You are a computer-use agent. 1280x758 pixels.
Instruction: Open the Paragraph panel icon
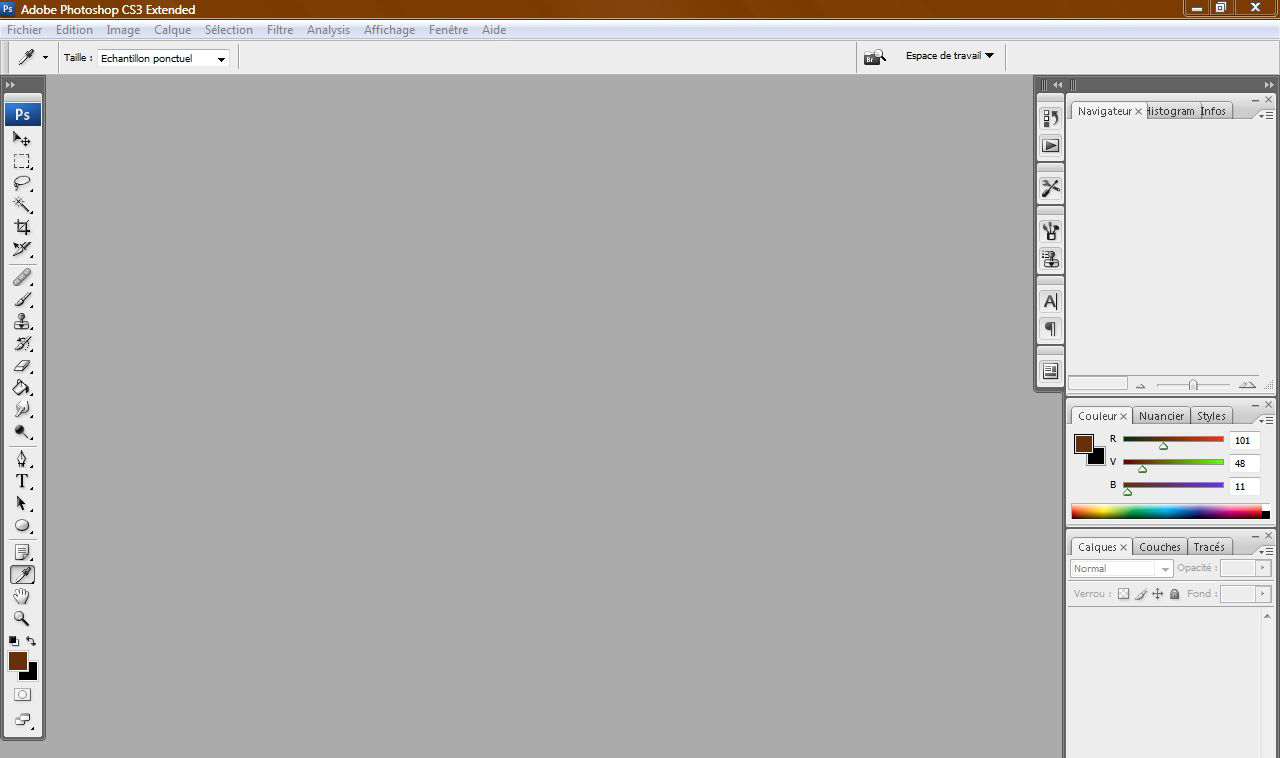1050,329
